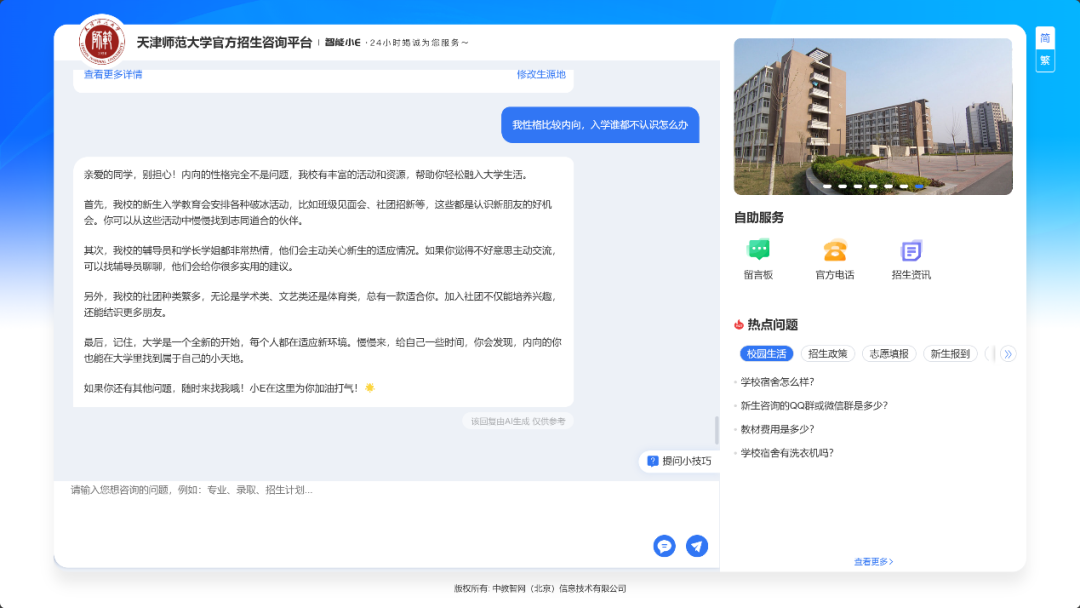Expand 查看更多 at bottom of right panel
This screenshot has width=1080, height=608.
[x=873, y=562]
